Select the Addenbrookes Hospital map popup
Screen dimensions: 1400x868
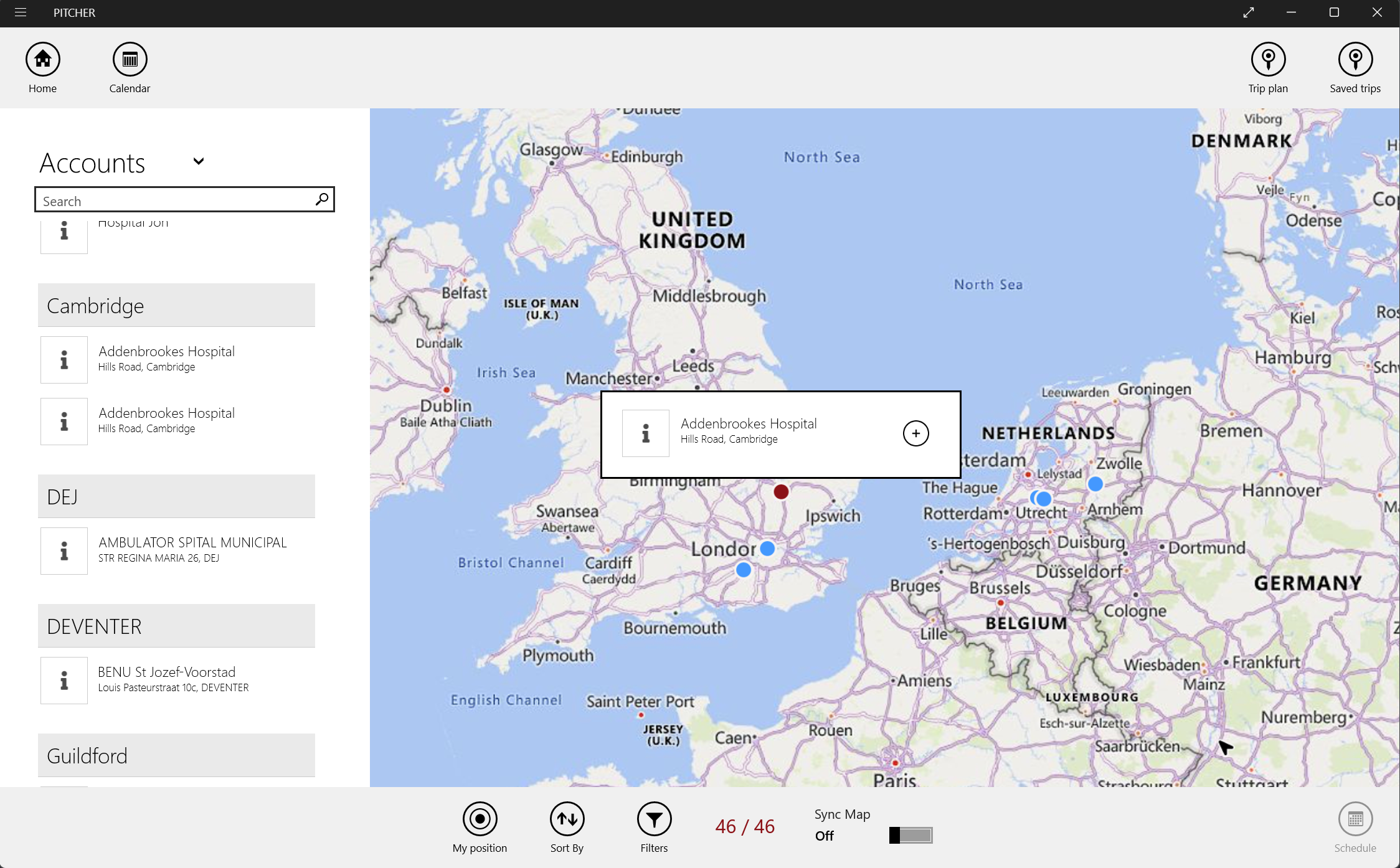[780, 433]
